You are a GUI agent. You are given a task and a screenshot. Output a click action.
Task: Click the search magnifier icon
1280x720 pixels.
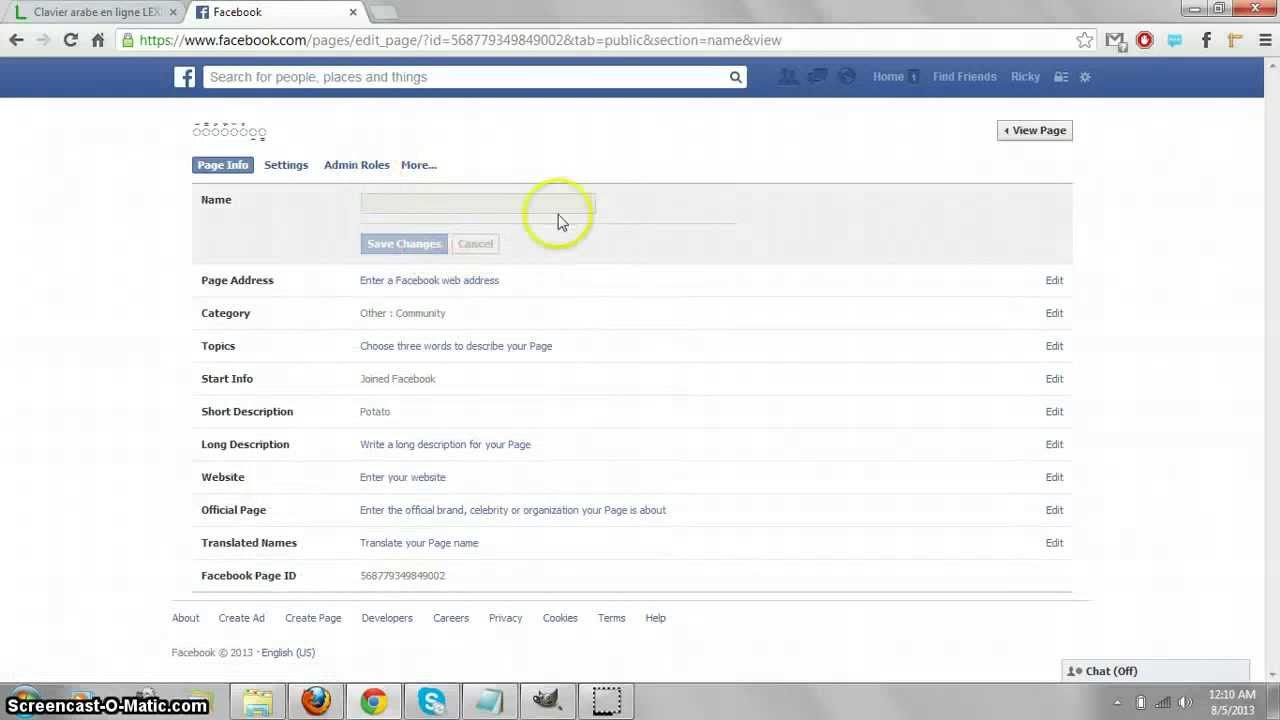tap(735, 77)
